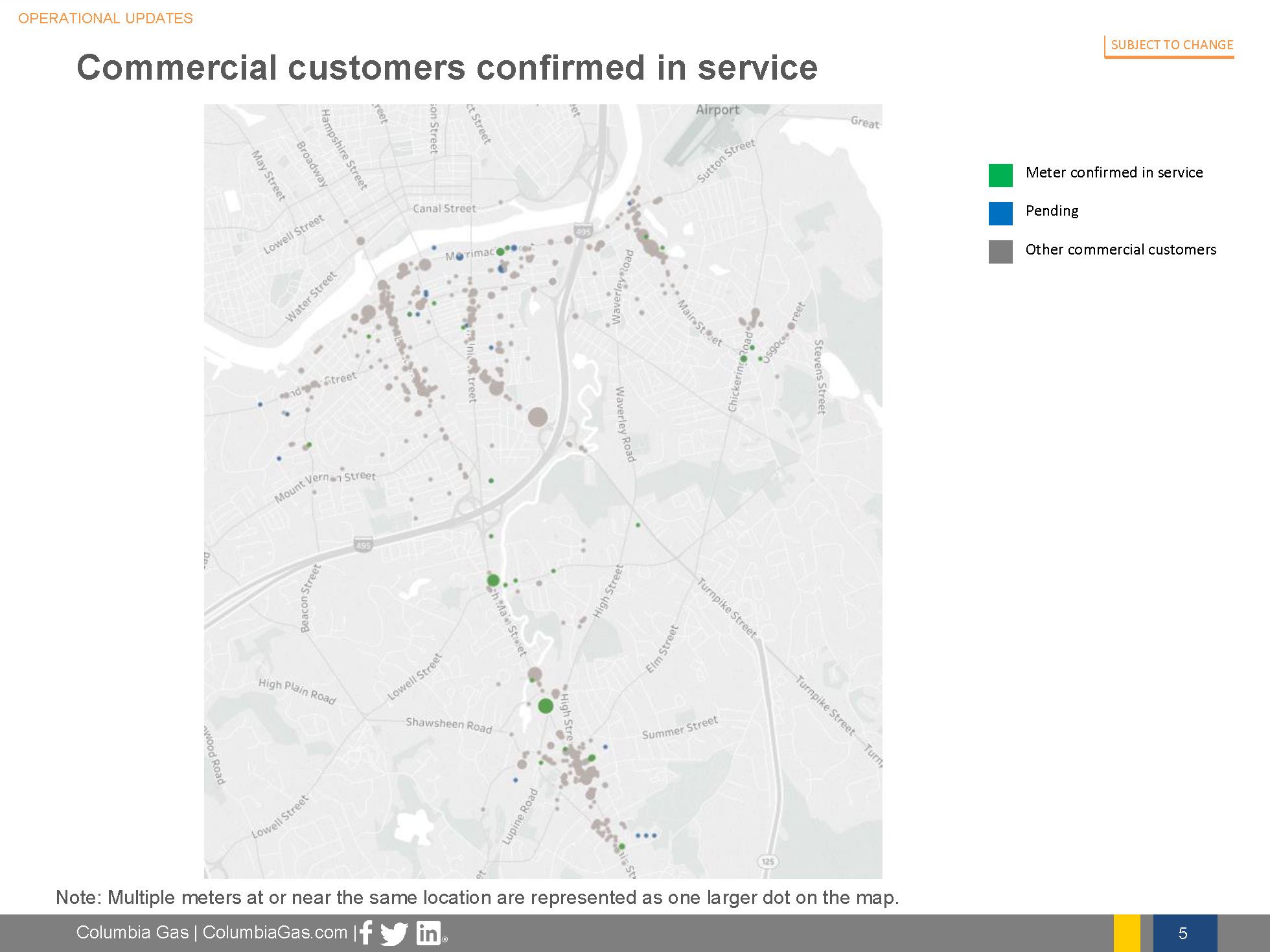This screenshot has width=1270, height=952.
Task: Click the Meter confirmed in service label
Action: pyautogui.click(x=1114, y=172)
